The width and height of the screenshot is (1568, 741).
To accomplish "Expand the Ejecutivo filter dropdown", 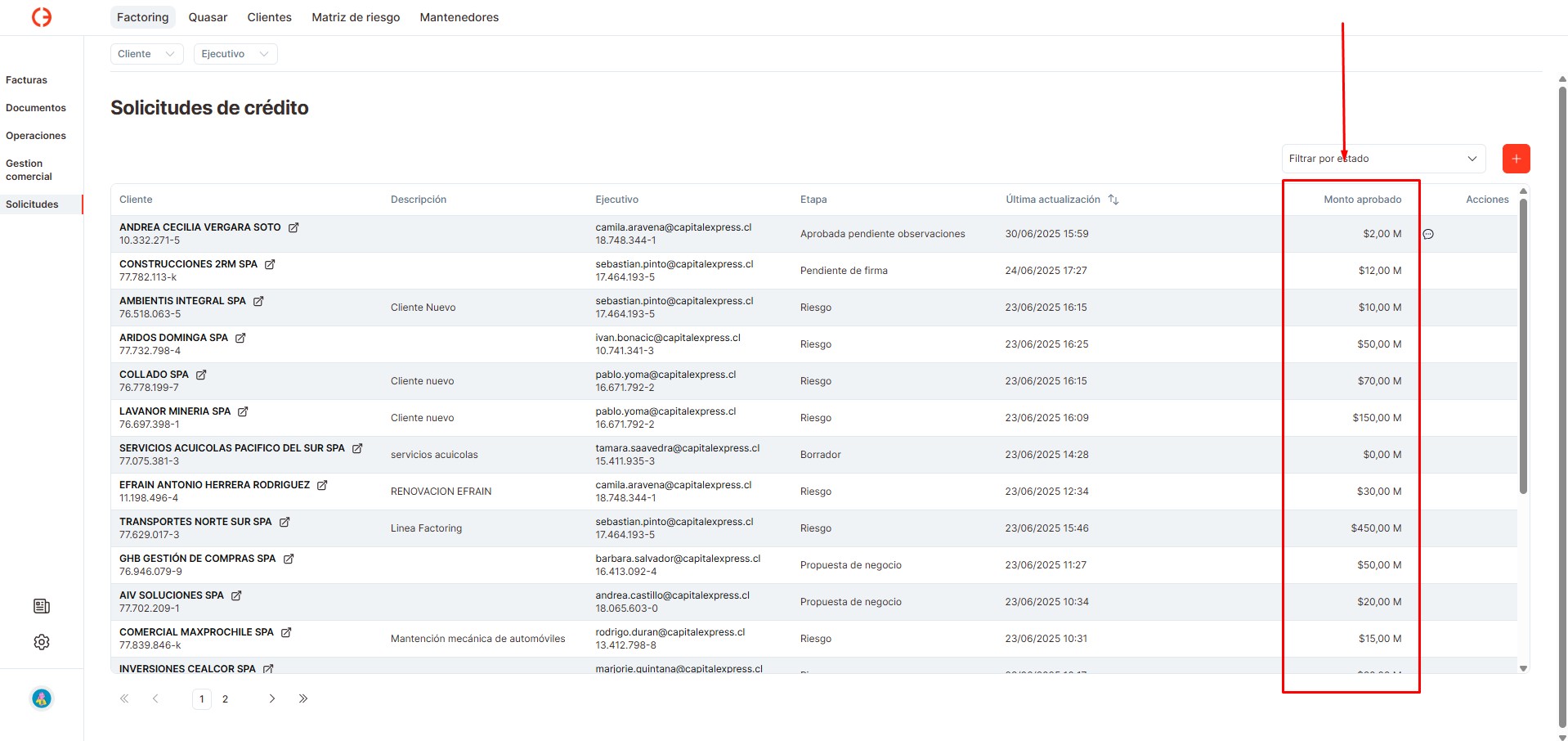I will point(235,54).
